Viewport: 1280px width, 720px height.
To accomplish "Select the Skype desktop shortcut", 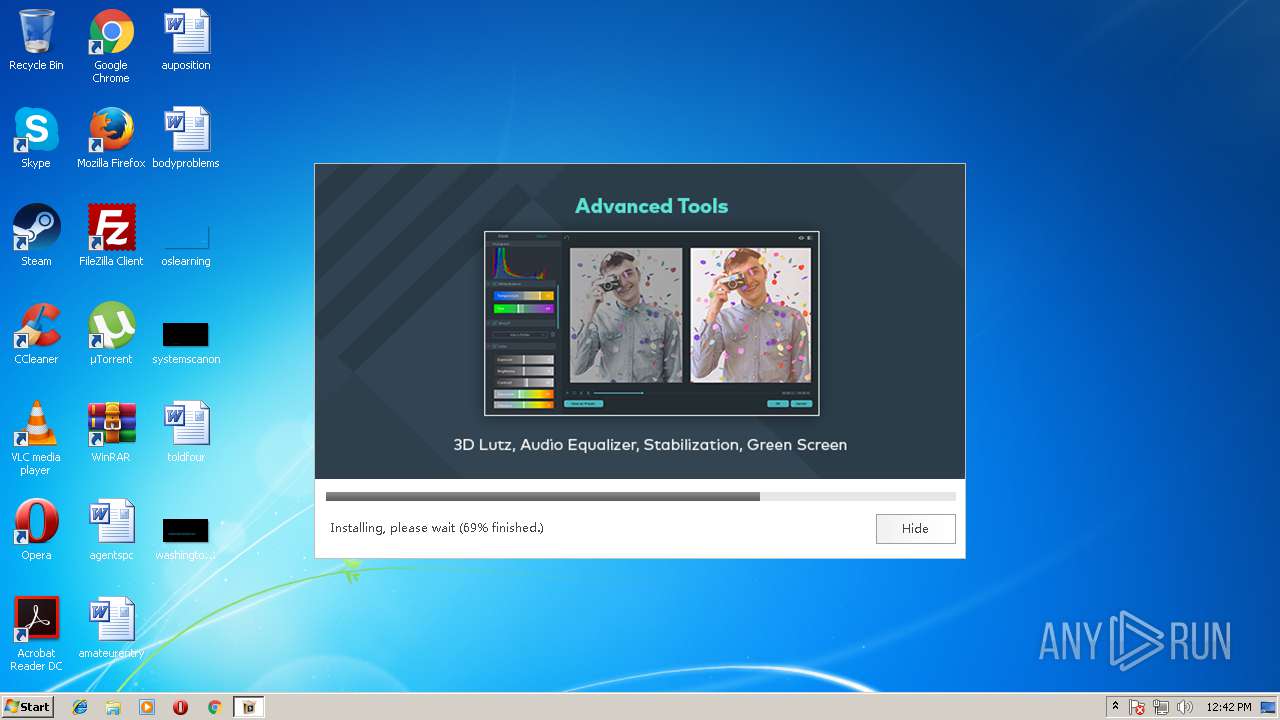I will point(36,138).
